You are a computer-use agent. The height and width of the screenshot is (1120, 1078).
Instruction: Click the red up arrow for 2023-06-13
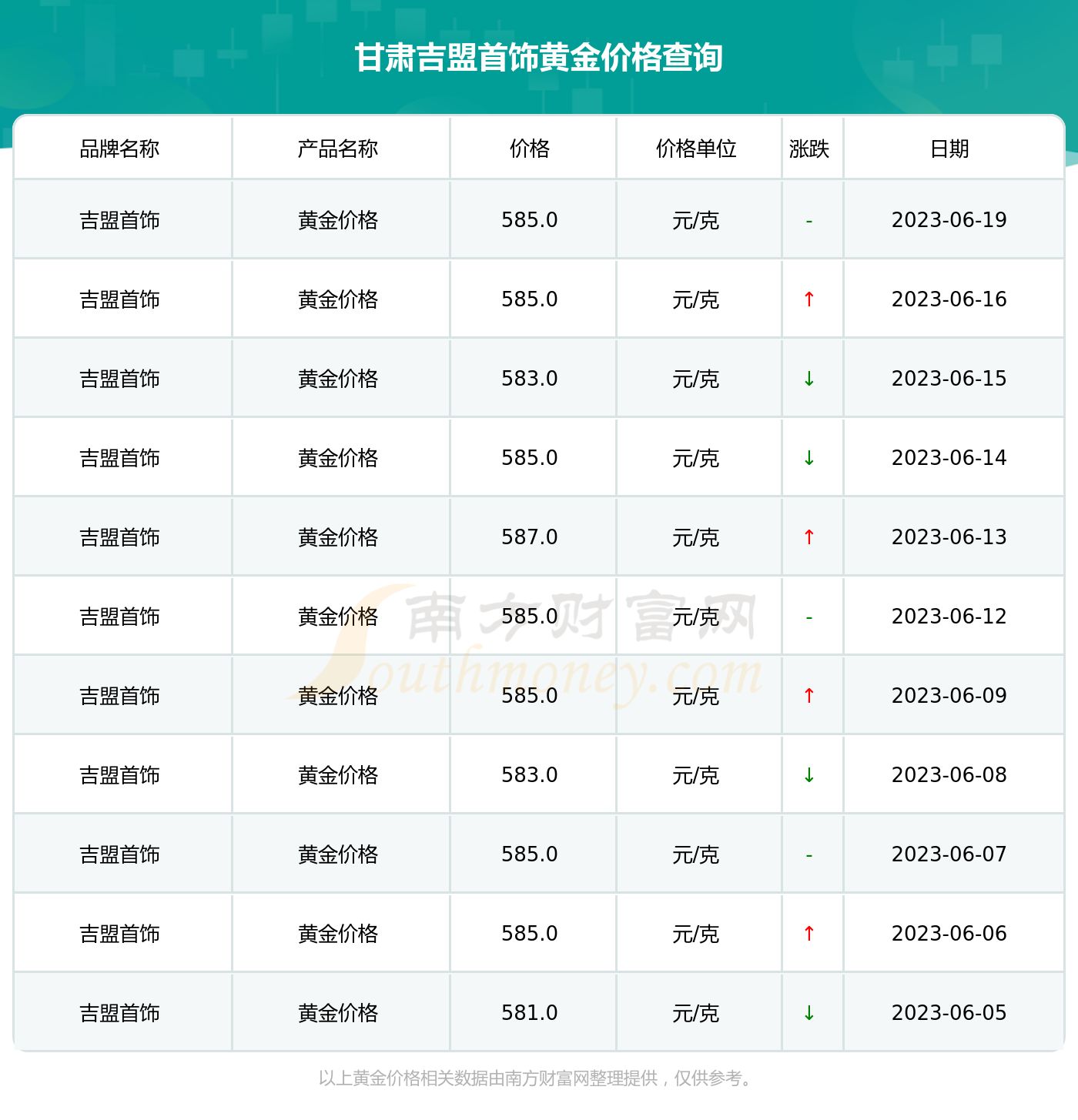click(809, 537)
